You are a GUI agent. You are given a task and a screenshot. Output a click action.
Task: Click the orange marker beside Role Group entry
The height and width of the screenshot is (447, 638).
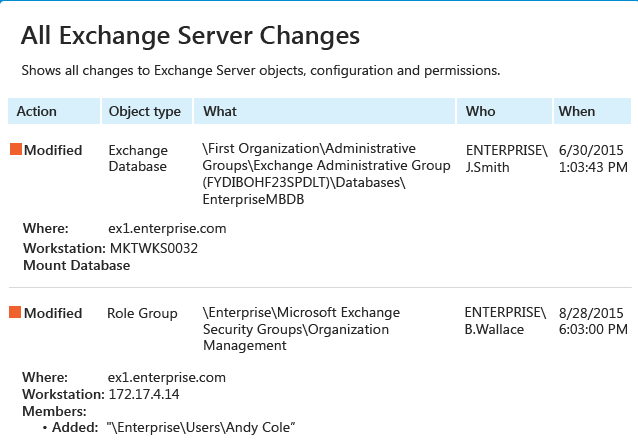point(15,312)
